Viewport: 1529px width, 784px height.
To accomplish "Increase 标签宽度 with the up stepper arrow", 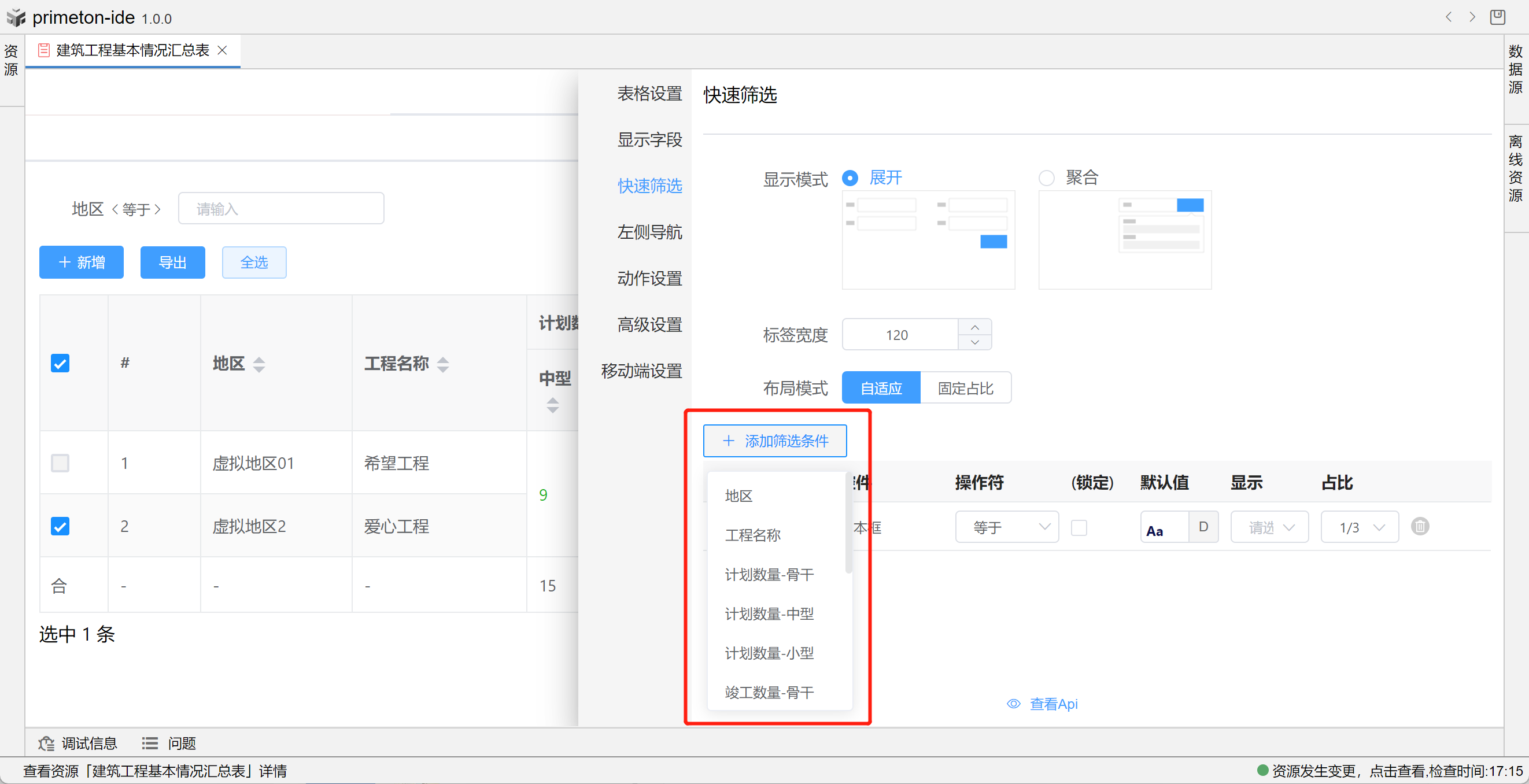I will point(974,328).
